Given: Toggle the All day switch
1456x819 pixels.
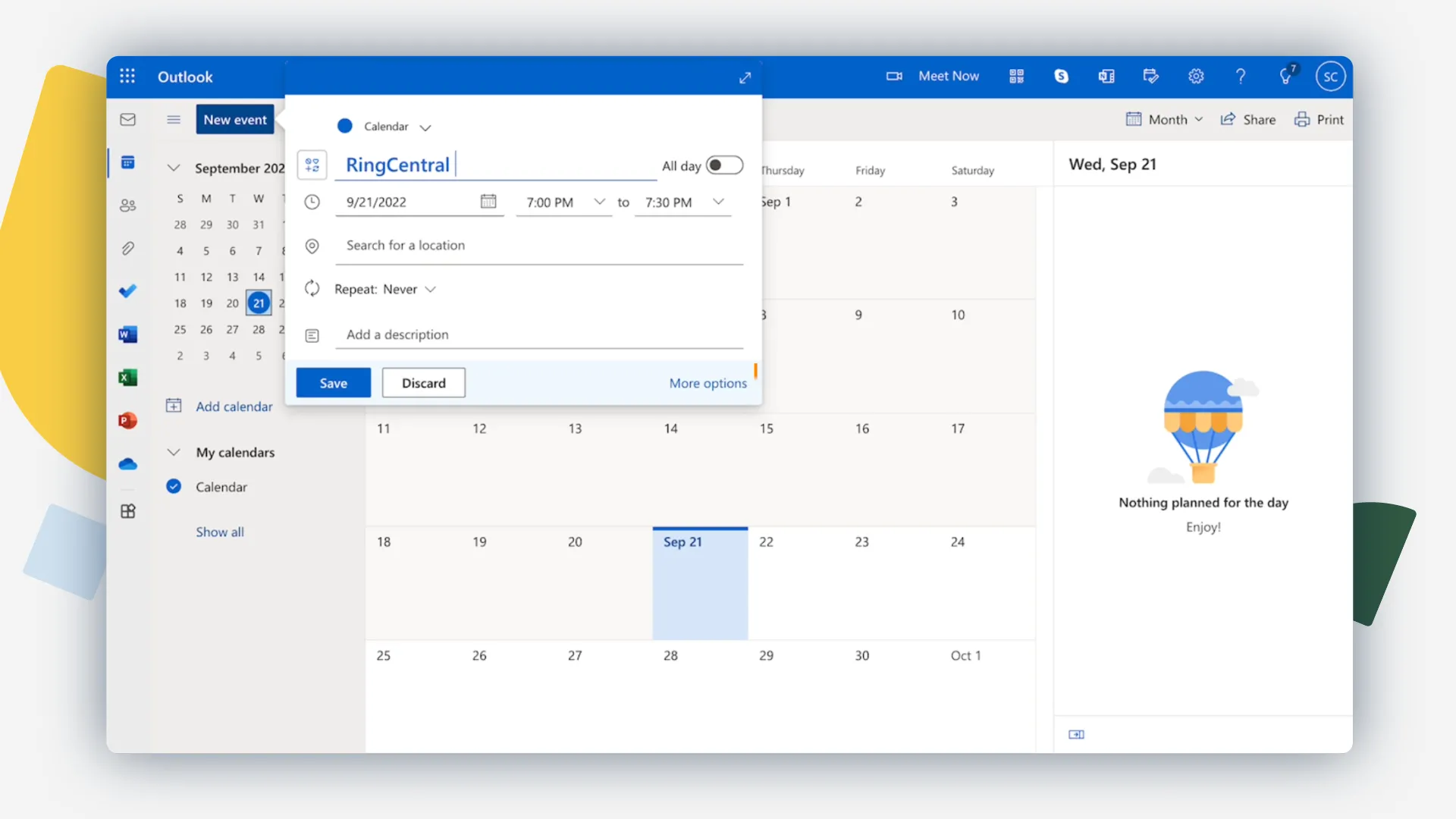Looking at the screenshot, I should coord(723,165).
